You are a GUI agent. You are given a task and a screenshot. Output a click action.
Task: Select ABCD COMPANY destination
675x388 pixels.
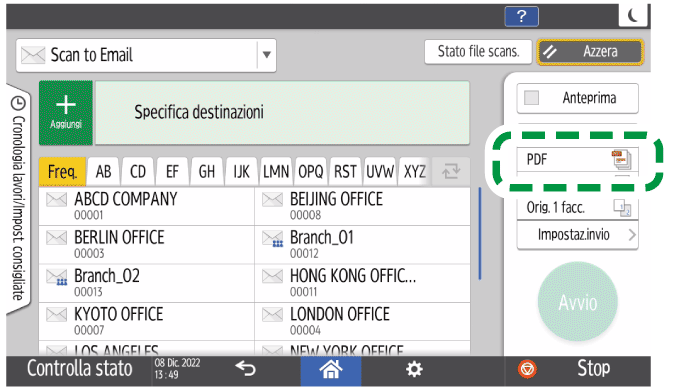coord(147,206)
